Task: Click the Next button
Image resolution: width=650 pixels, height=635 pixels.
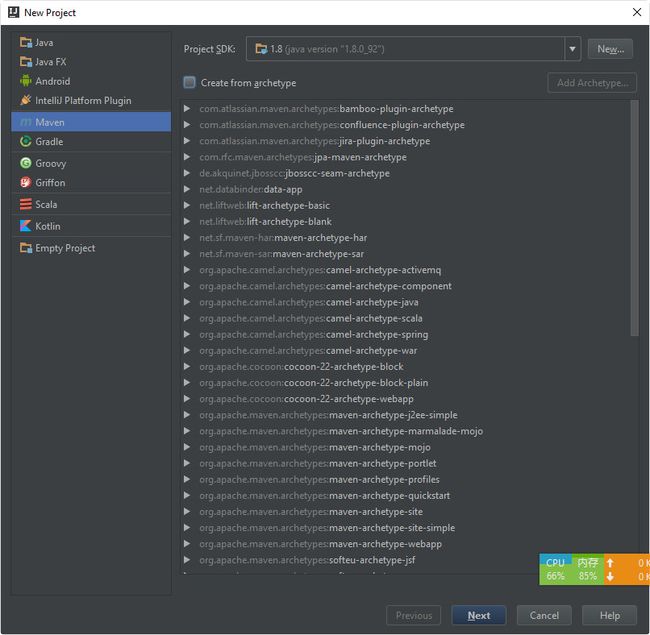Action: tap(479, 616)
